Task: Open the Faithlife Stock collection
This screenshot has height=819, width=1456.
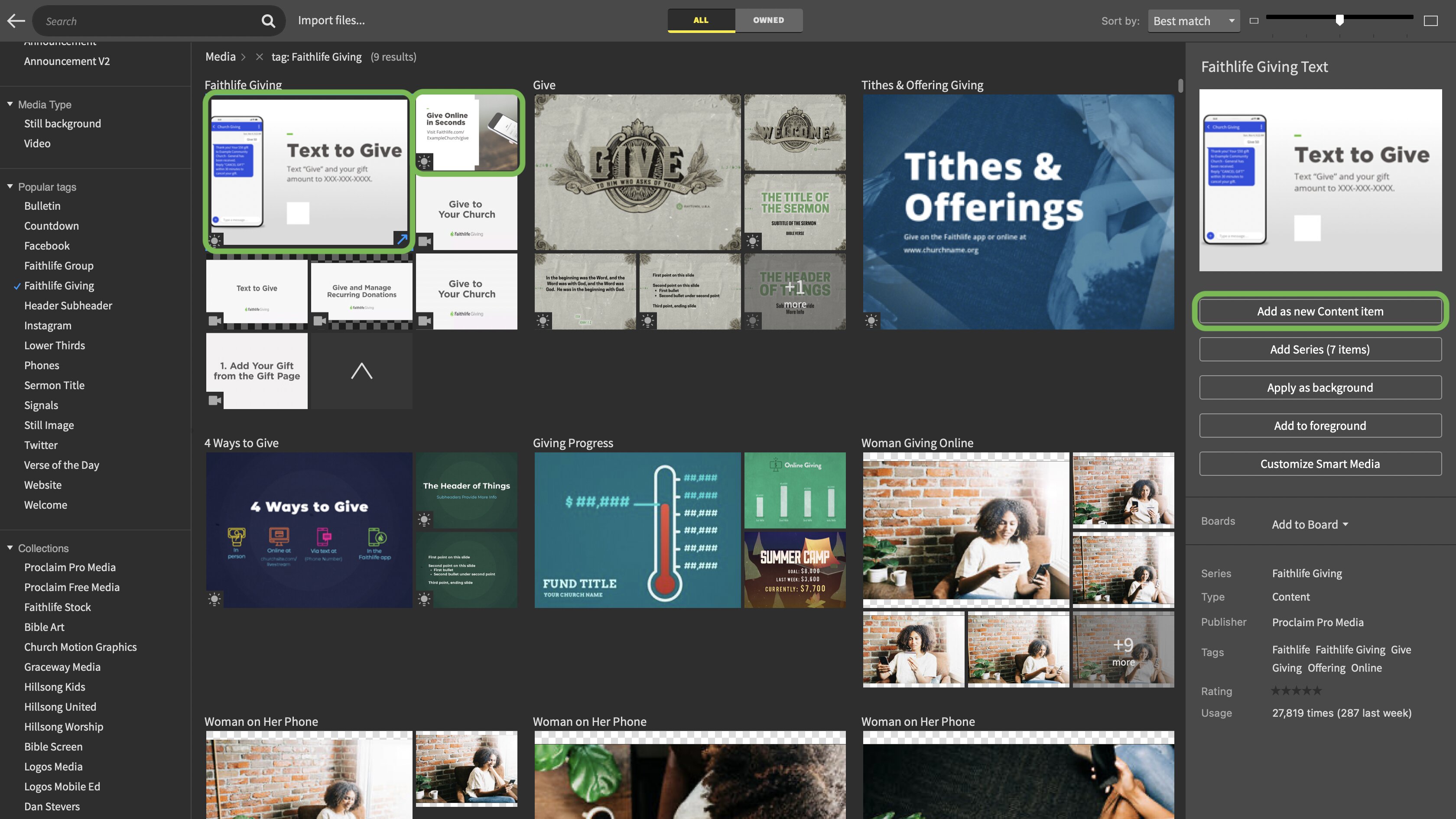Action: click(x=58, y=607)
